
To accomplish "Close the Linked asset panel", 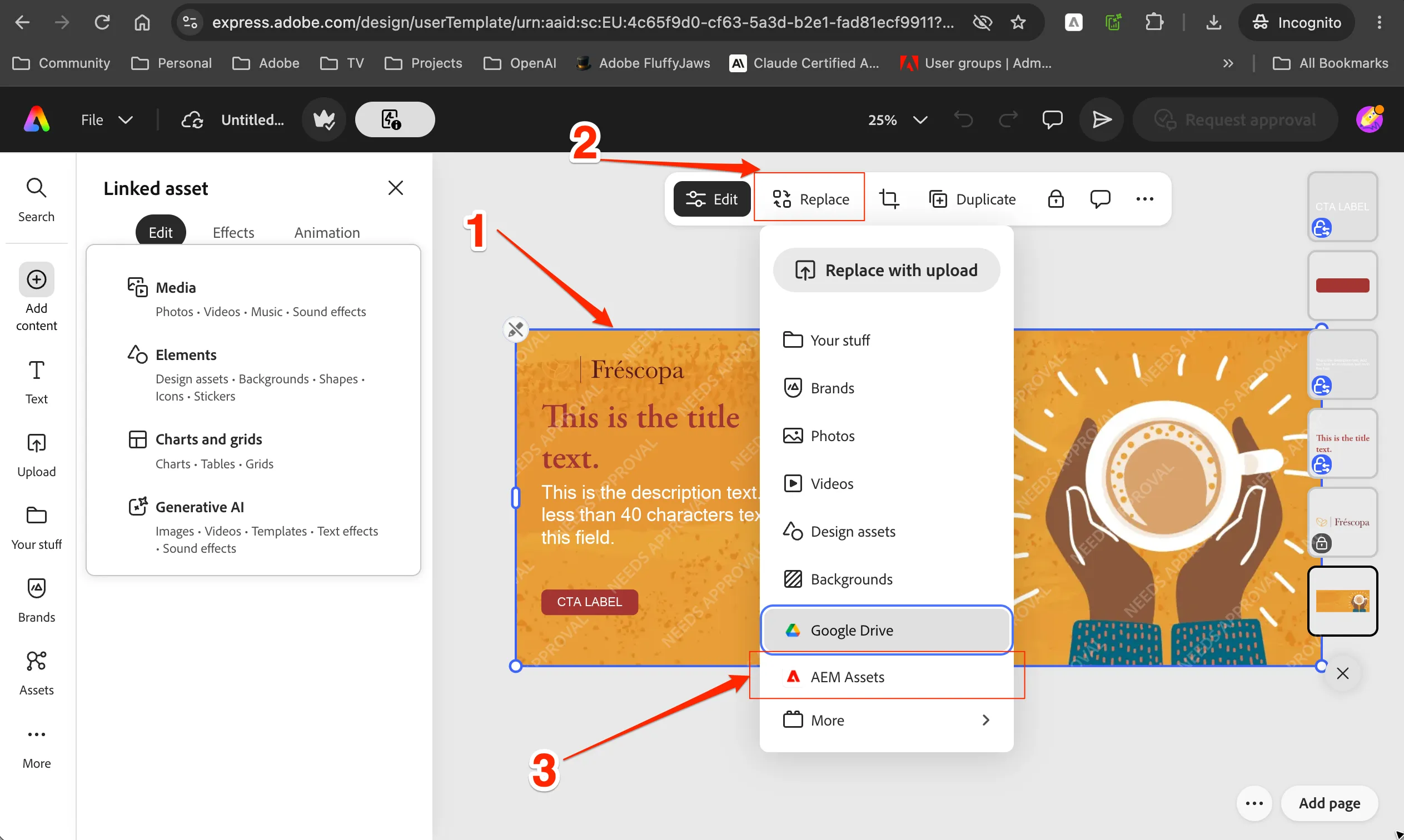I will coord(395,188).
